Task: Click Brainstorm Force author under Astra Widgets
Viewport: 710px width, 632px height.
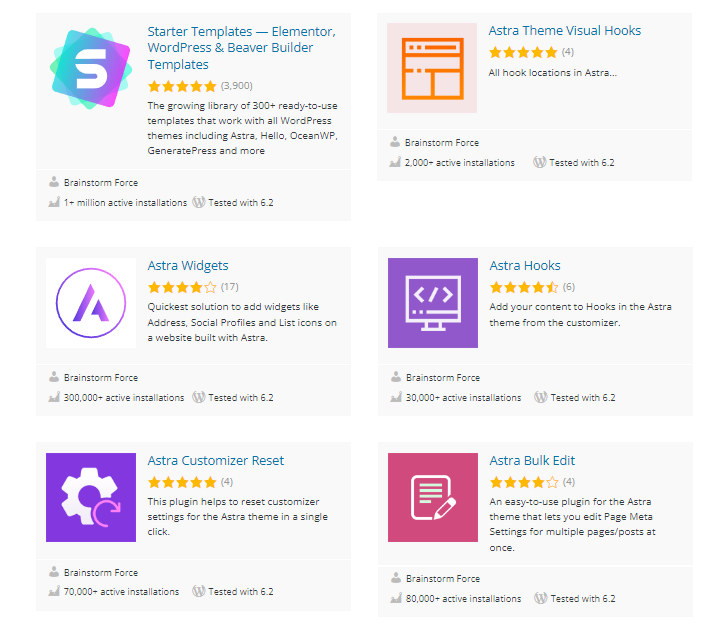Action: 101,378
